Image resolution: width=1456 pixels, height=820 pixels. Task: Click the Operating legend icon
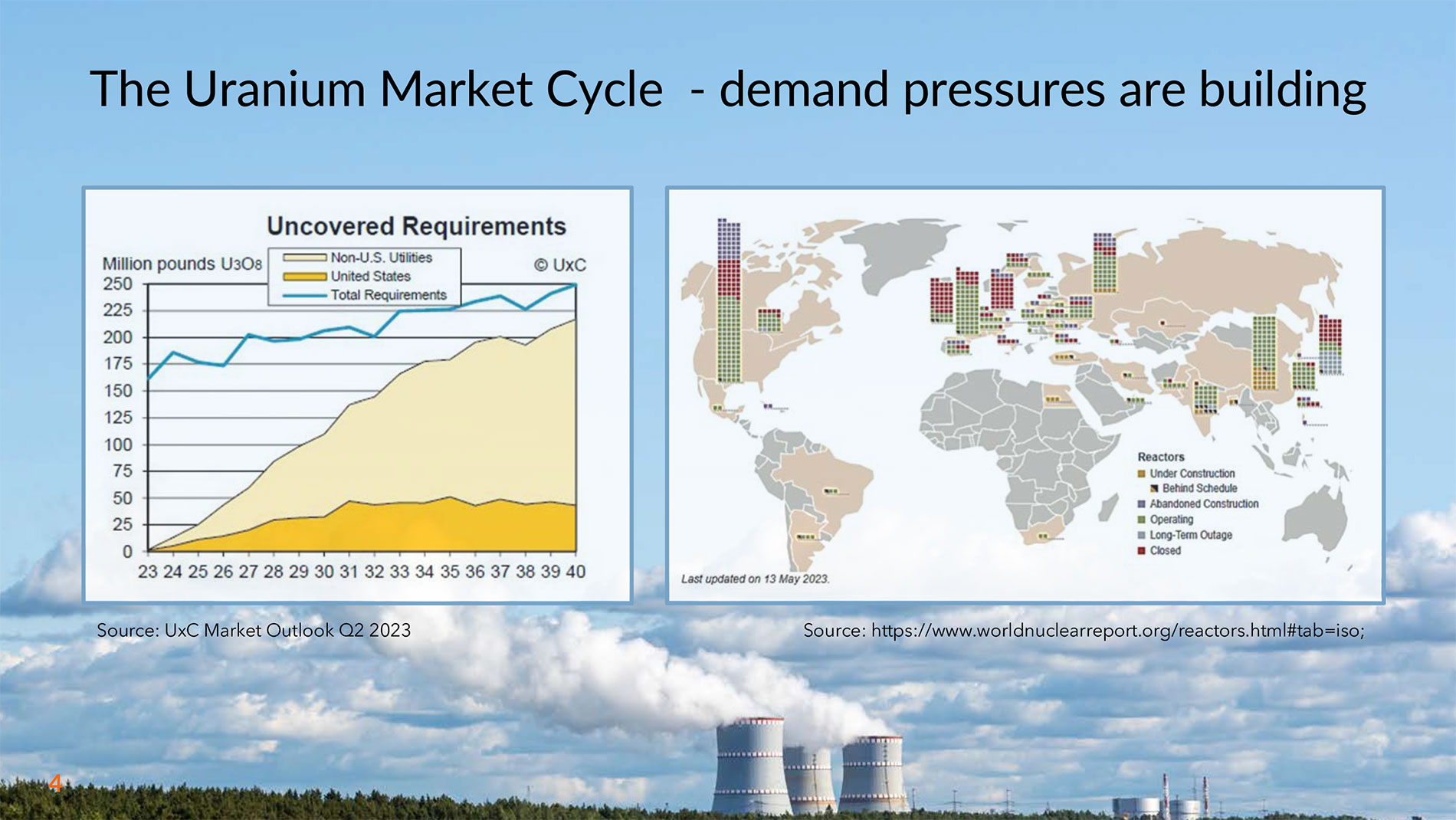click(1142, 520)
